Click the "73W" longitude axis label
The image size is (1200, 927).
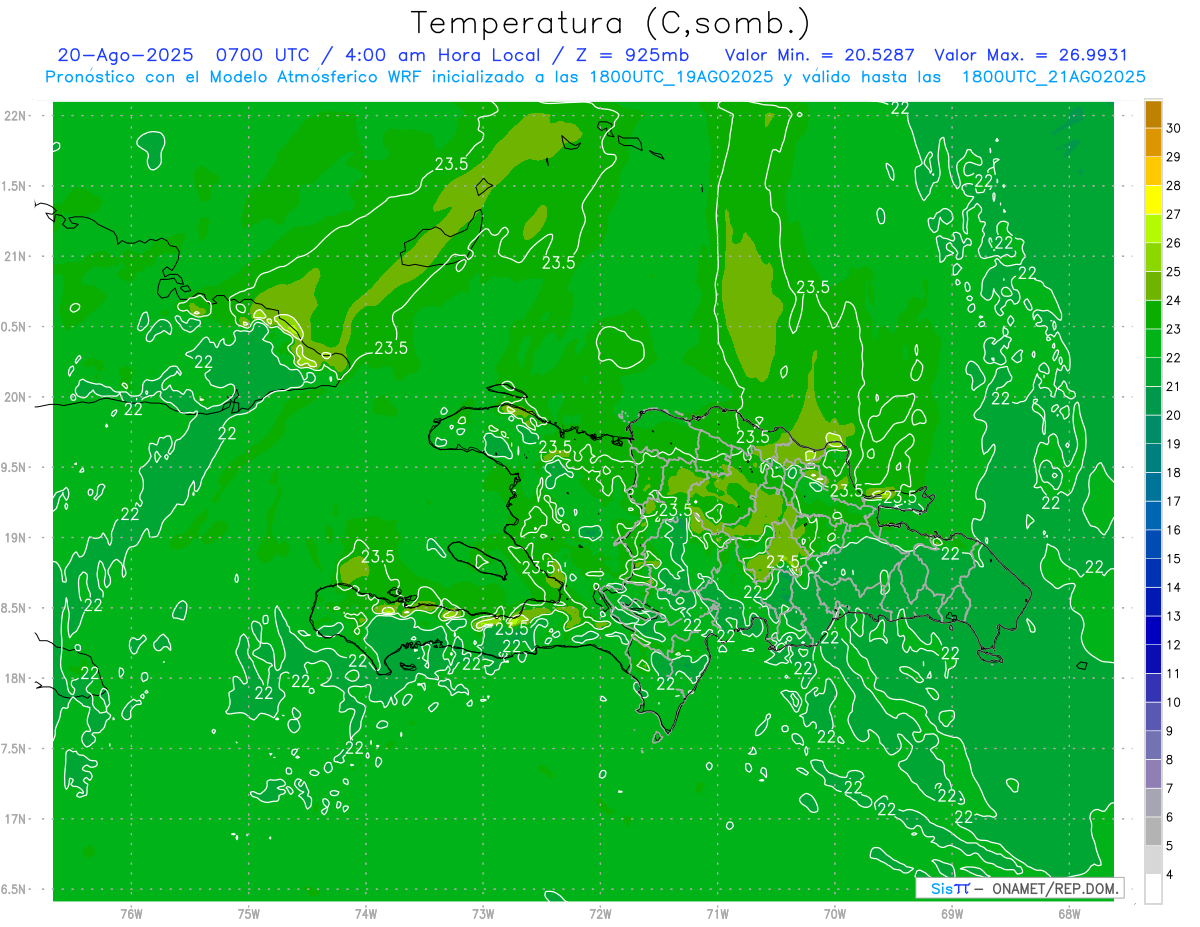pos(483,914)
